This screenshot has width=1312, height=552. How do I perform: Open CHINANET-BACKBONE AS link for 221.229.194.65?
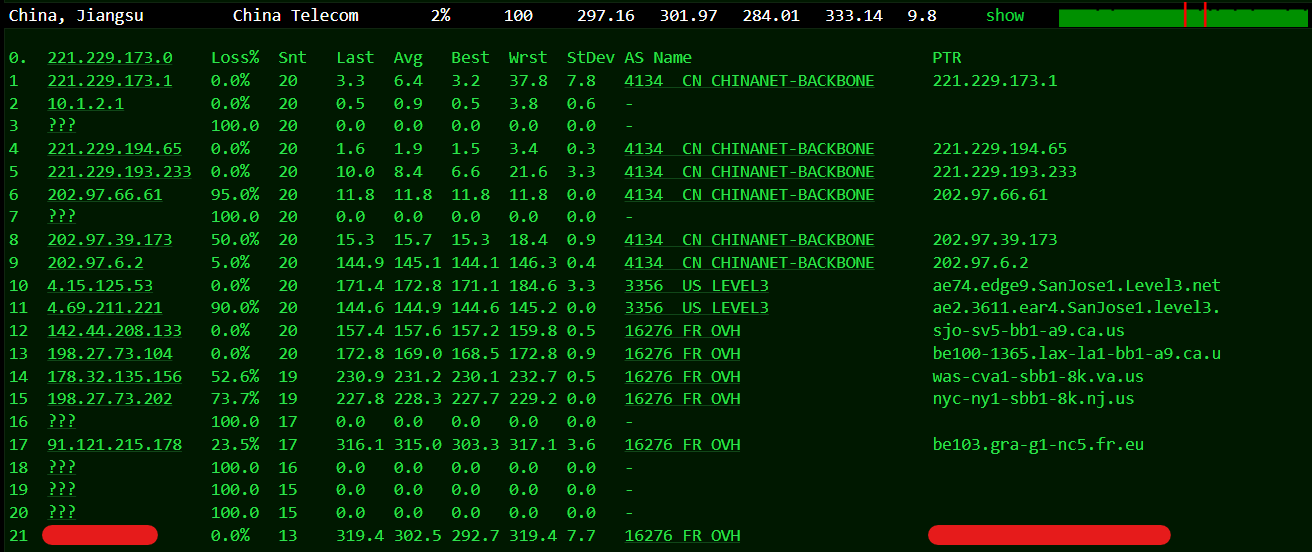point(749,149)
